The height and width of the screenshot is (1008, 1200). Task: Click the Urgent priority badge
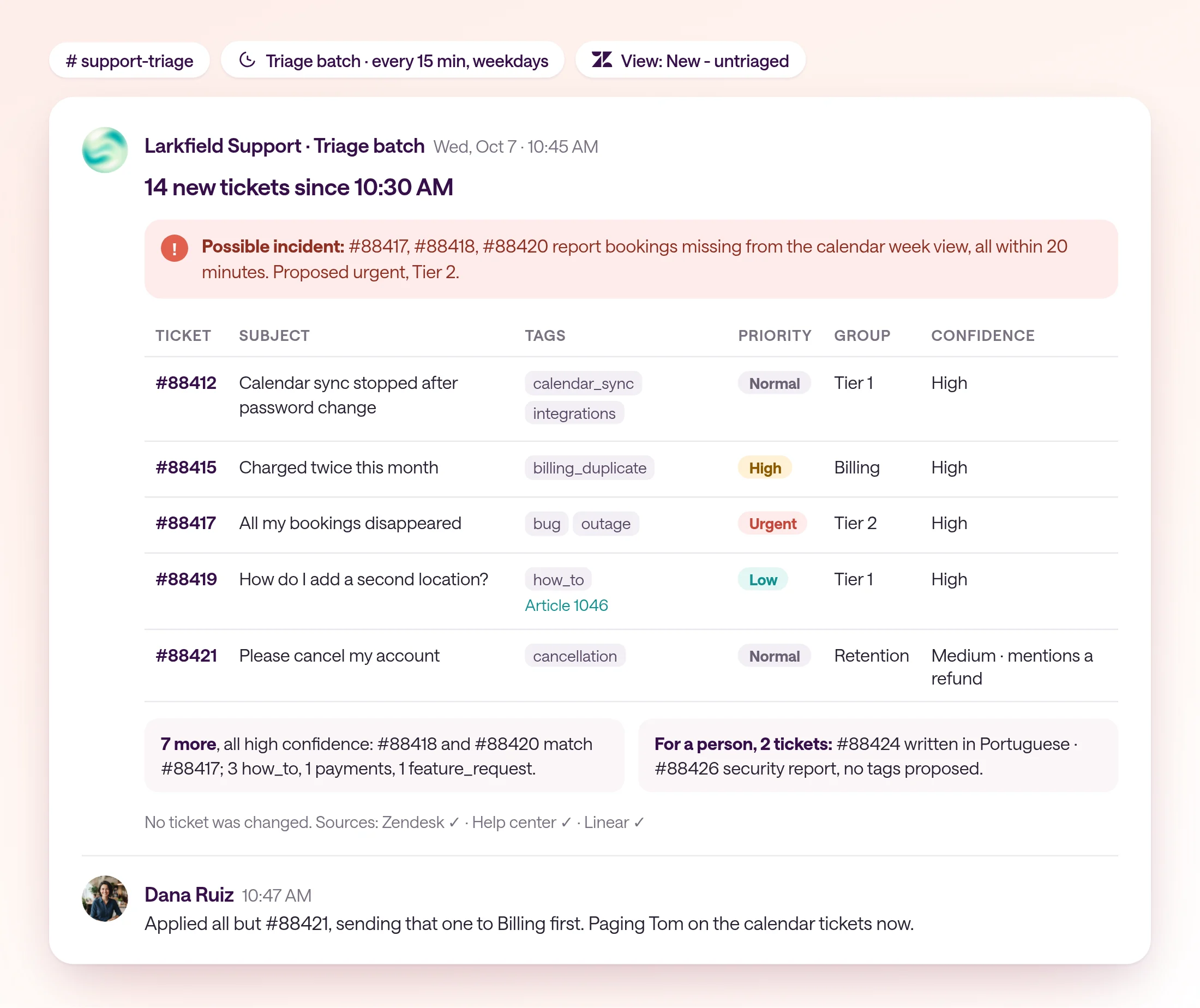[772, 524]
